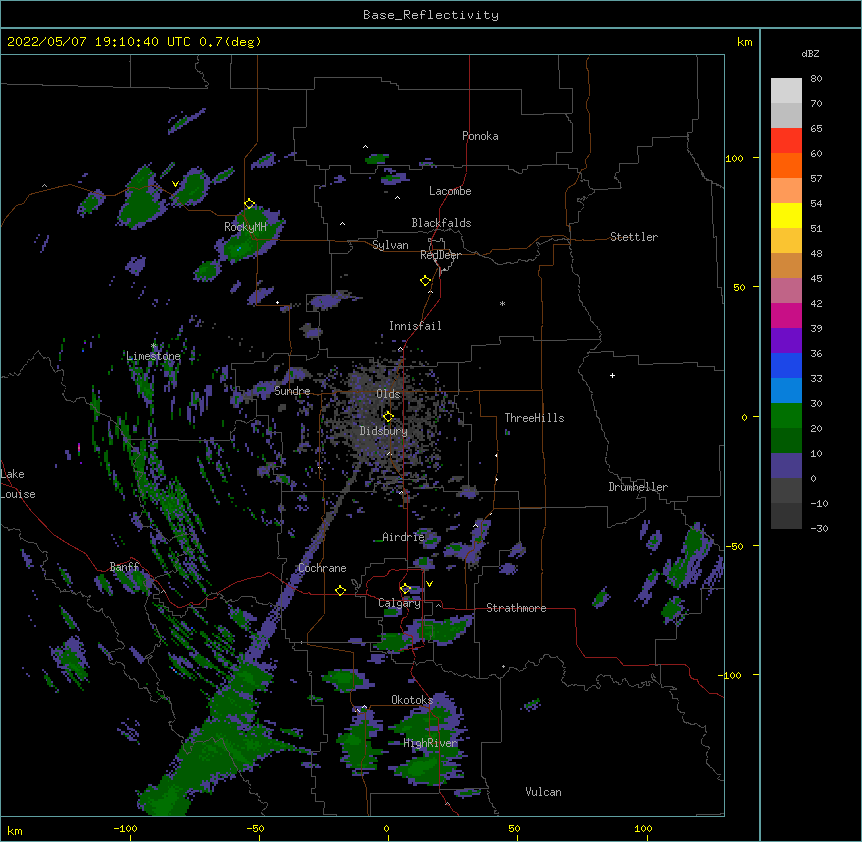Click the yellow diamond marker south of RedDeer
Viewport: 862px width, 842px height.
tap(426, 280)
